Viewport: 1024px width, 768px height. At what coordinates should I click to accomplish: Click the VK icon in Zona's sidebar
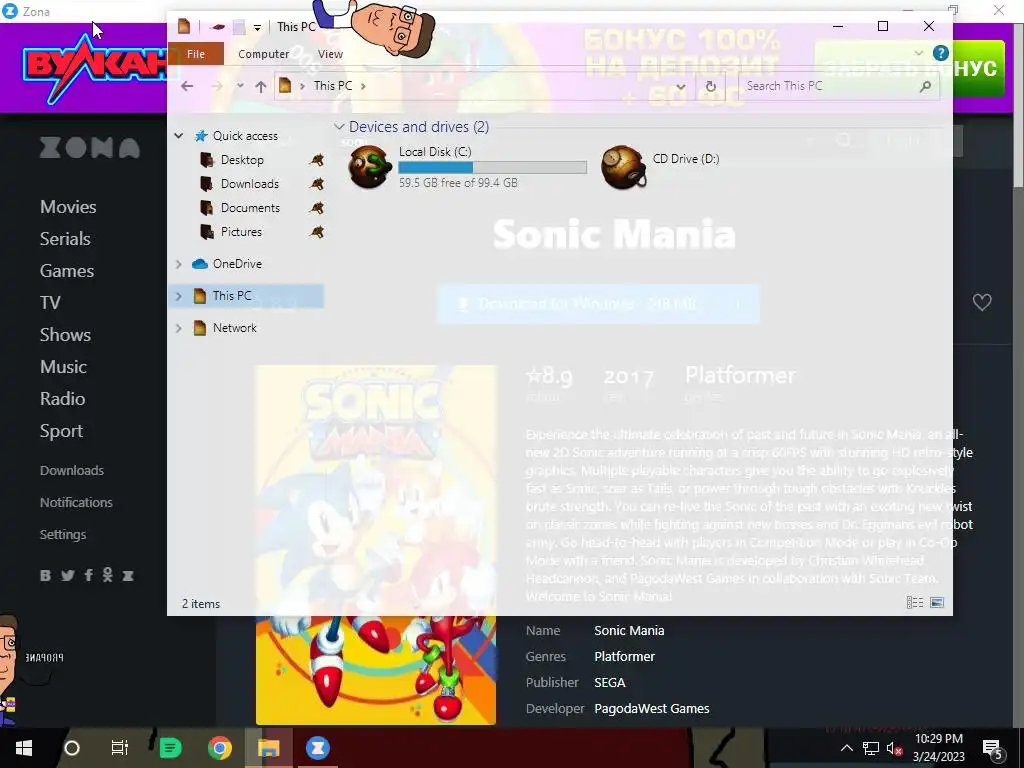pyautogui.click(x=46, y=575)
